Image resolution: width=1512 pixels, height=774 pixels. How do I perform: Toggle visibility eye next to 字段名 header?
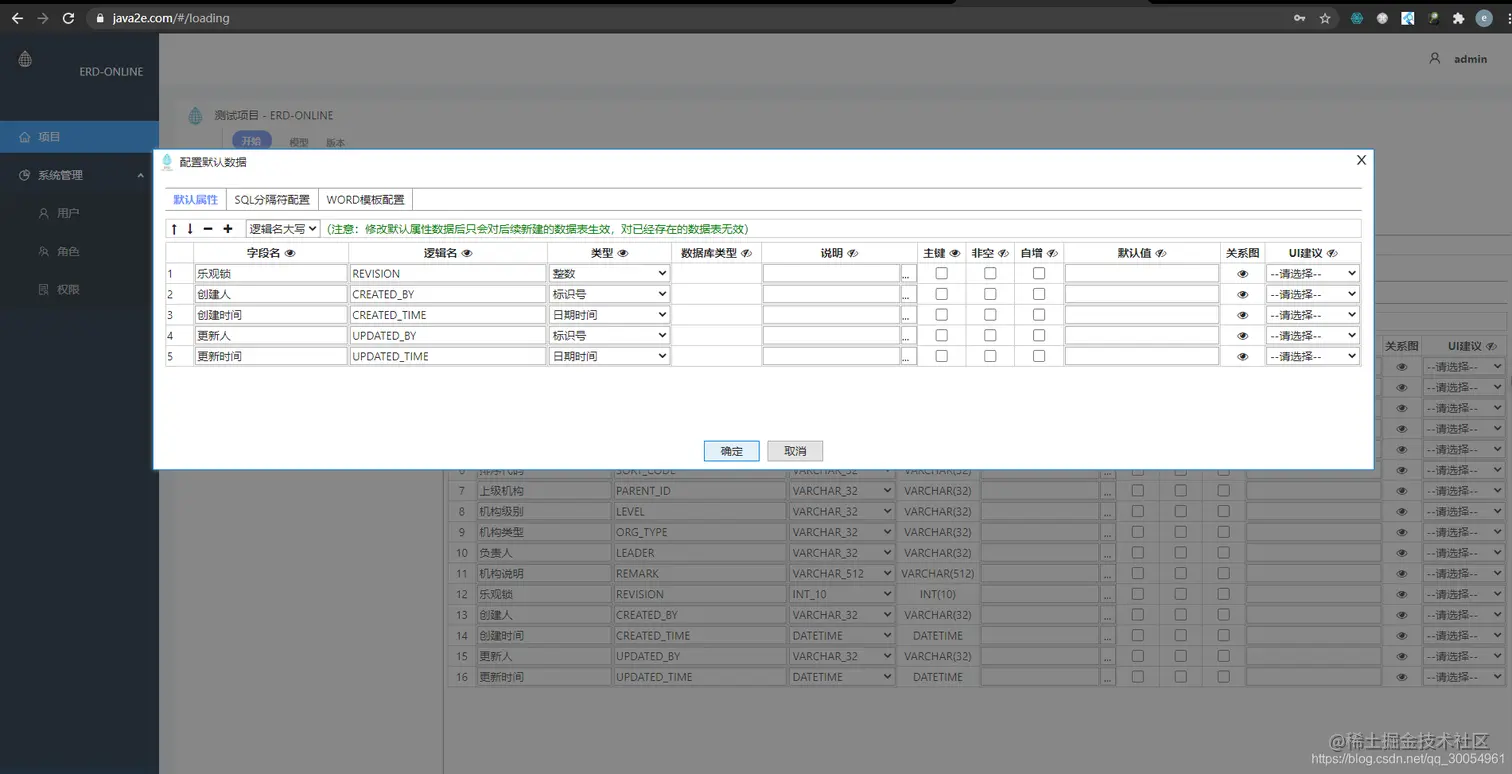point(290,254)
